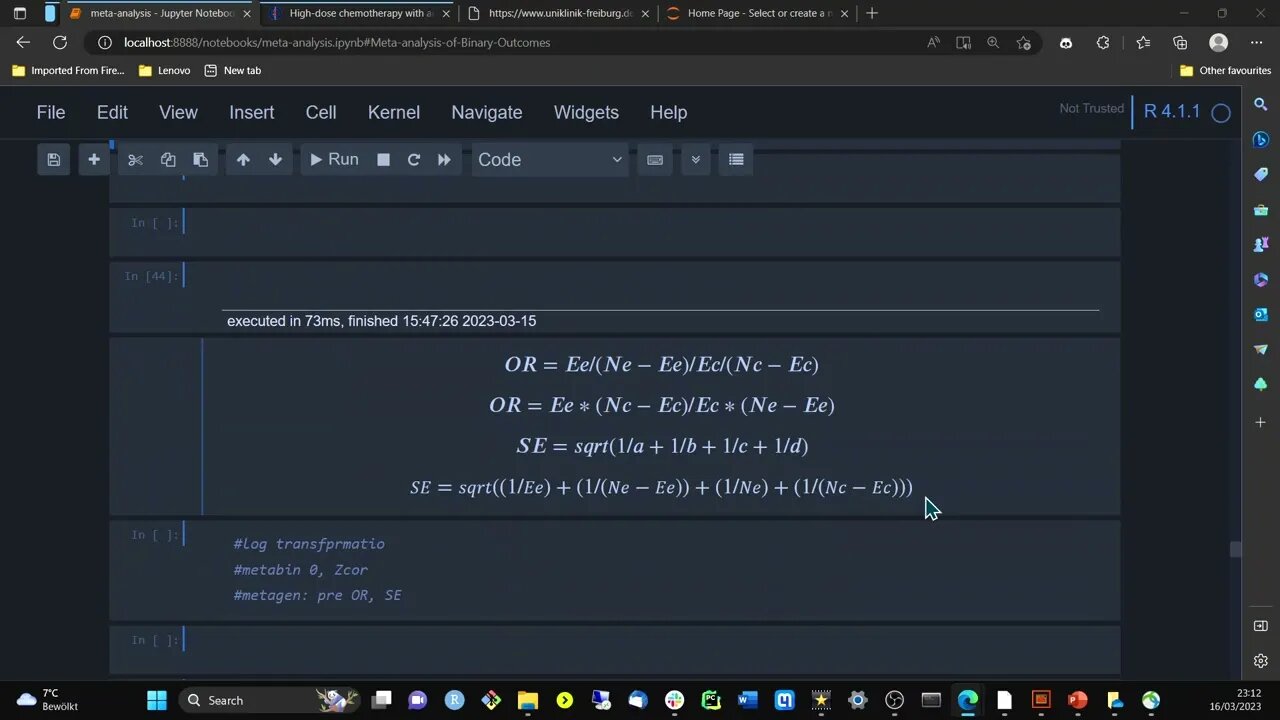Open the Edit menu
Screen dimensions: 1280x720
point(112,112)
